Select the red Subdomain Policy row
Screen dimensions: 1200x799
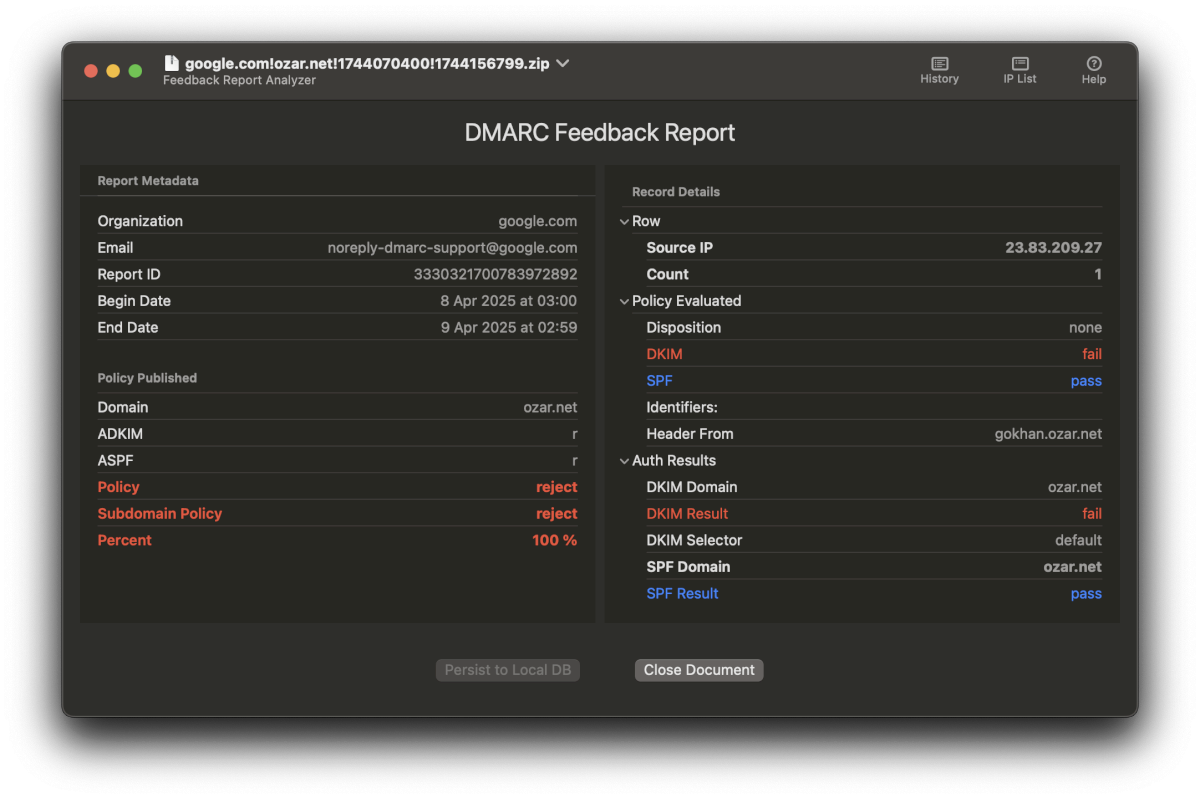pos(337,514)
